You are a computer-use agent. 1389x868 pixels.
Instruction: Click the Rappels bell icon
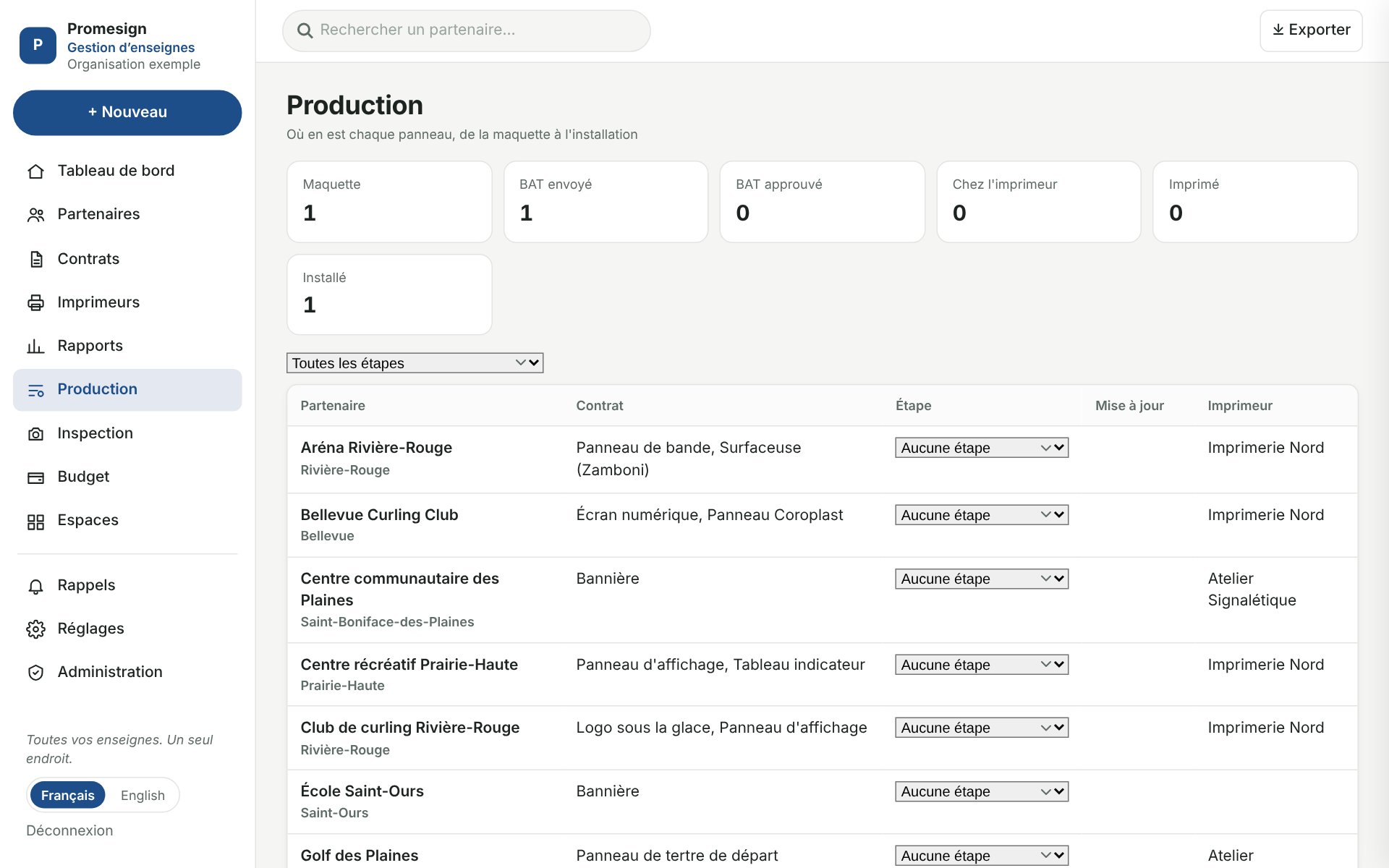tap(35, 586)
